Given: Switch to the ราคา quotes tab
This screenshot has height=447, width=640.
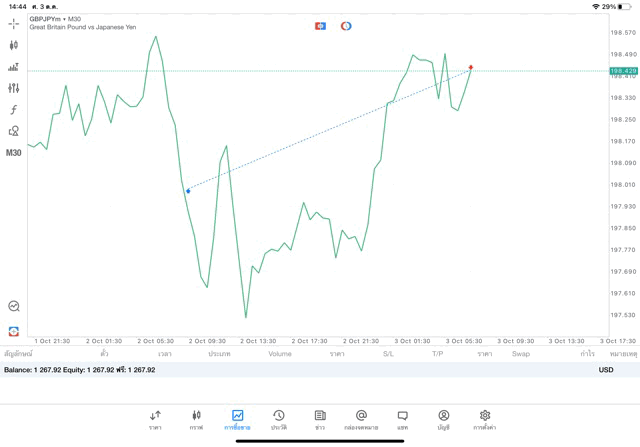Looking at the screenshot, I should (155, 419).
